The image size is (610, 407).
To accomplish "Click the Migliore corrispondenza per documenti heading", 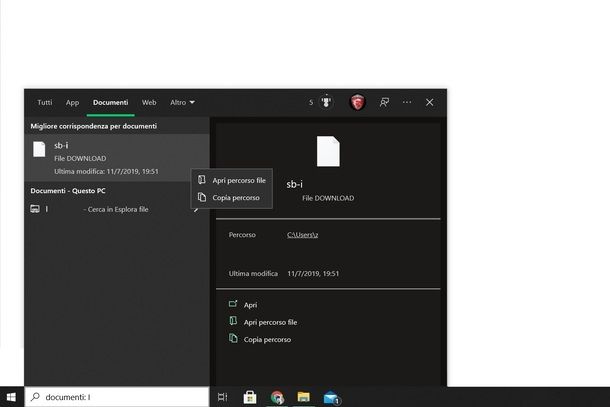I will coord(94,126).
